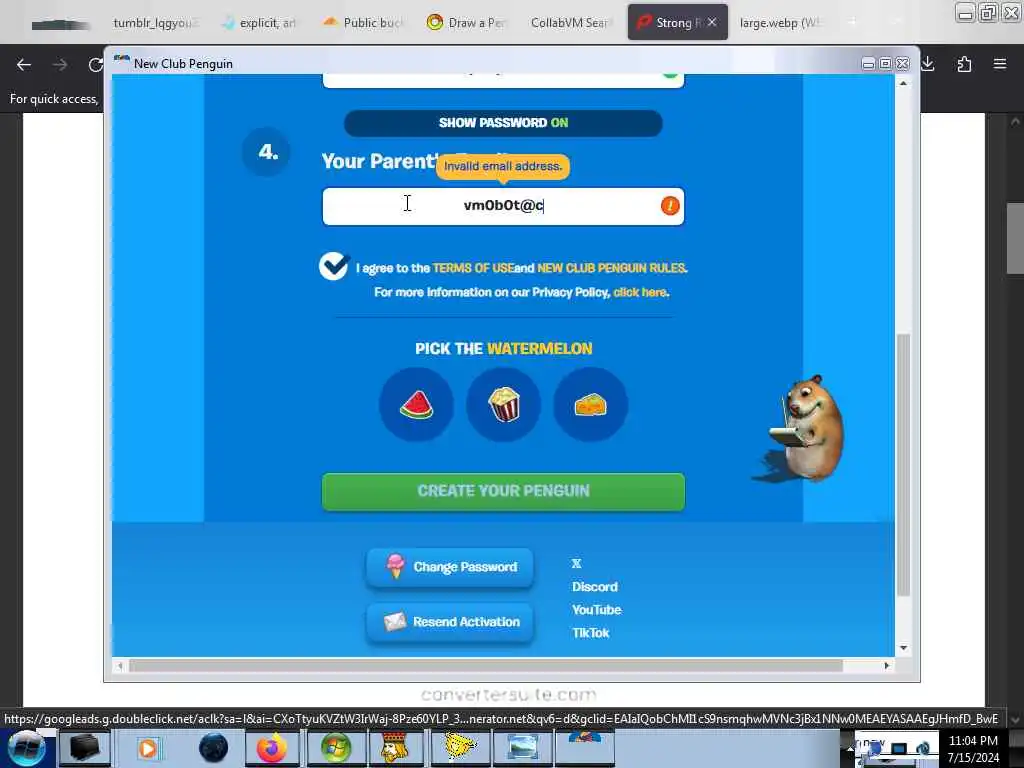Switch to the tumblr tab
The height and width of the screenshot is (768, 1024).
154,23
